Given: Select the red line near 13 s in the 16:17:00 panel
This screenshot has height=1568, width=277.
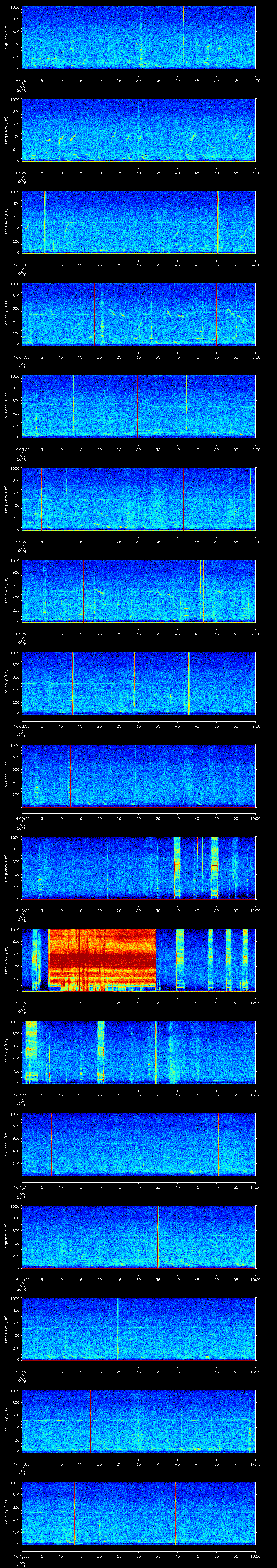Looking at the screenshot, I should click(75, 1513).
